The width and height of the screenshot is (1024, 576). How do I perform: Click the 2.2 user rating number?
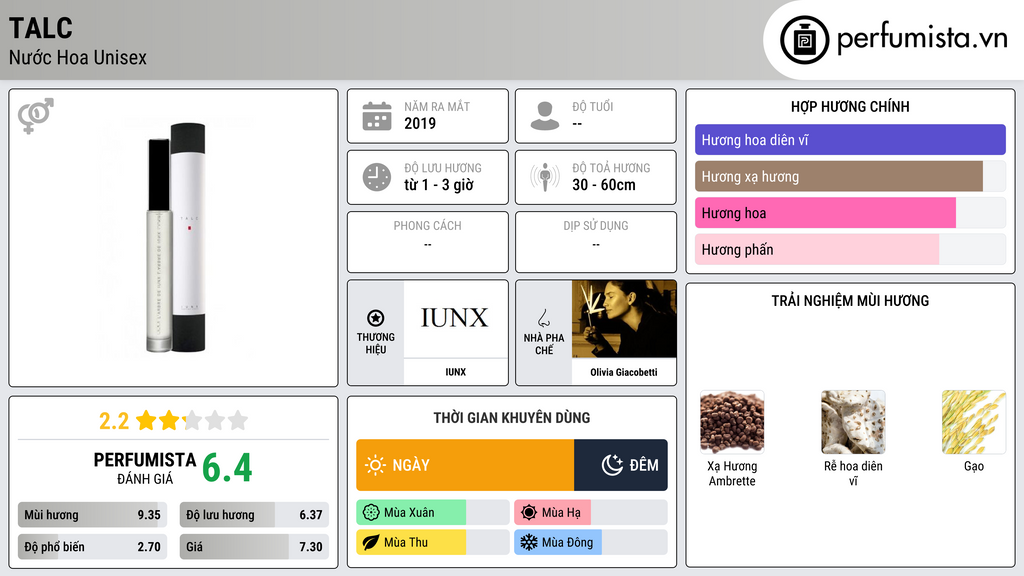click(x=114, y=421)
